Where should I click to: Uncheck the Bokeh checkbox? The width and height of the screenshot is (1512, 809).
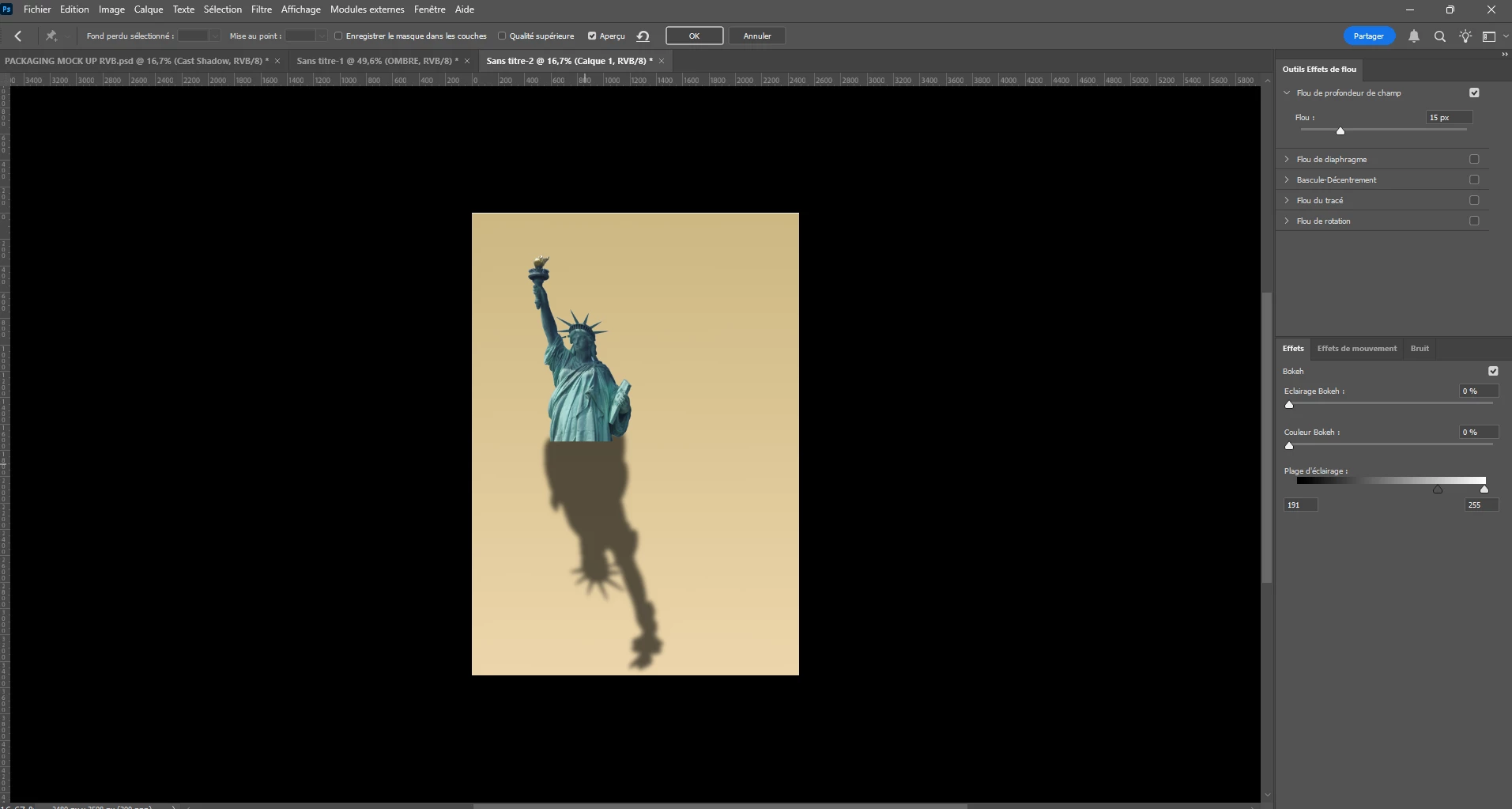point(1493,371)
